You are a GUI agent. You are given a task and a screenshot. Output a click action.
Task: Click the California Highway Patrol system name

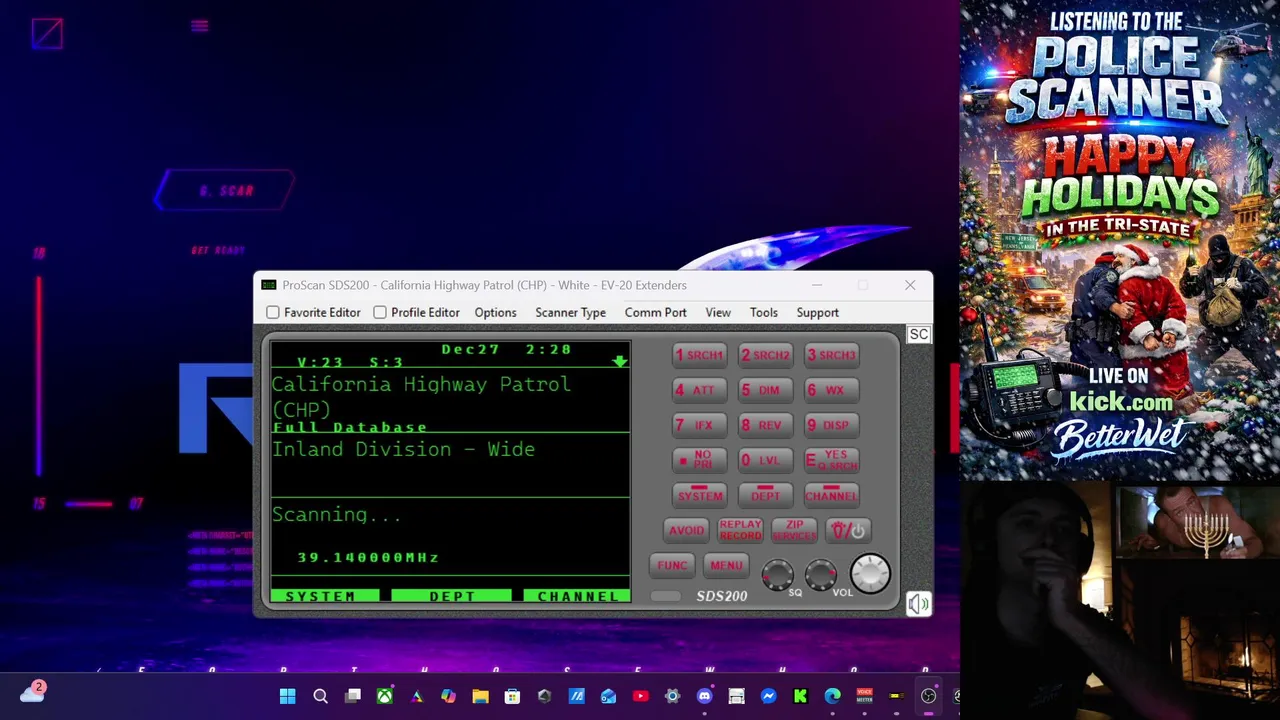(x=421, y=396)
